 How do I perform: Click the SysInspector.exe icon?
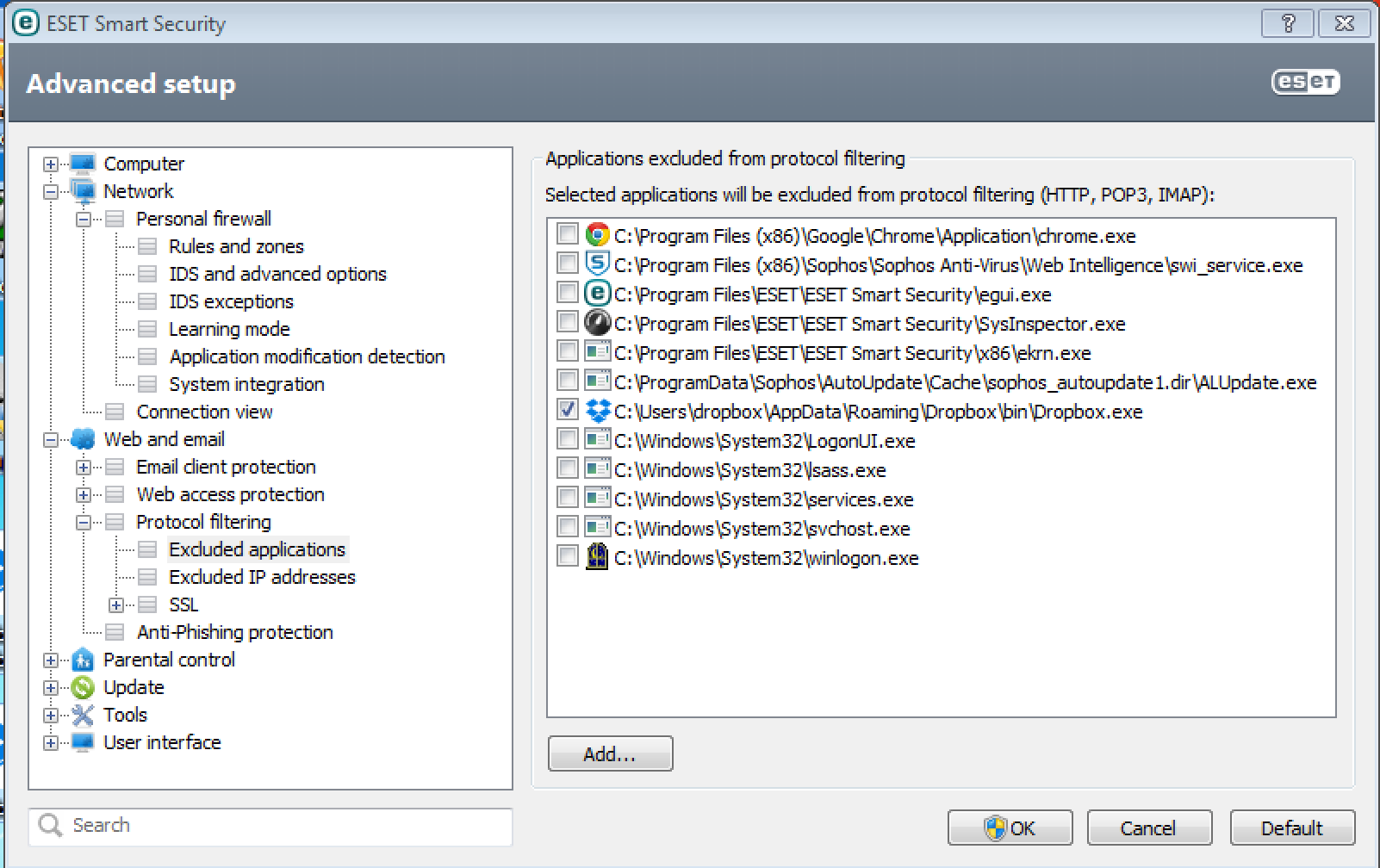tap(596, 323)
